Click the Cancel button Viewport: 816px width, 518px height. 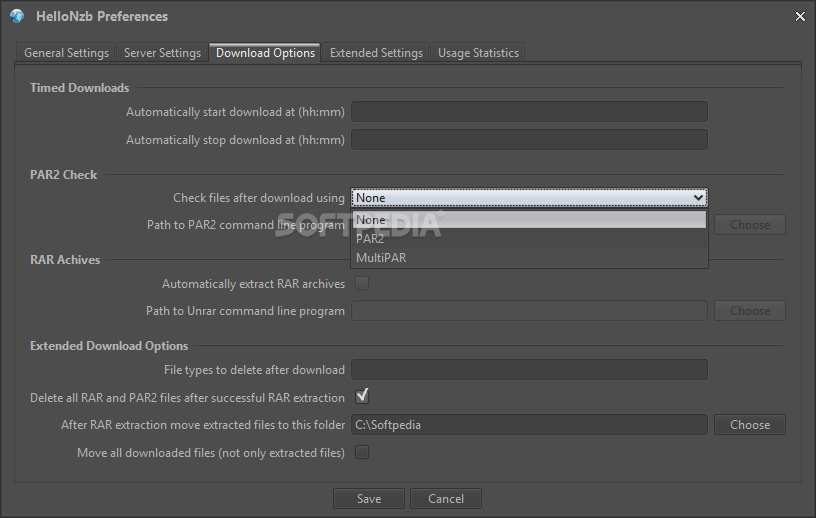(445, 499)
